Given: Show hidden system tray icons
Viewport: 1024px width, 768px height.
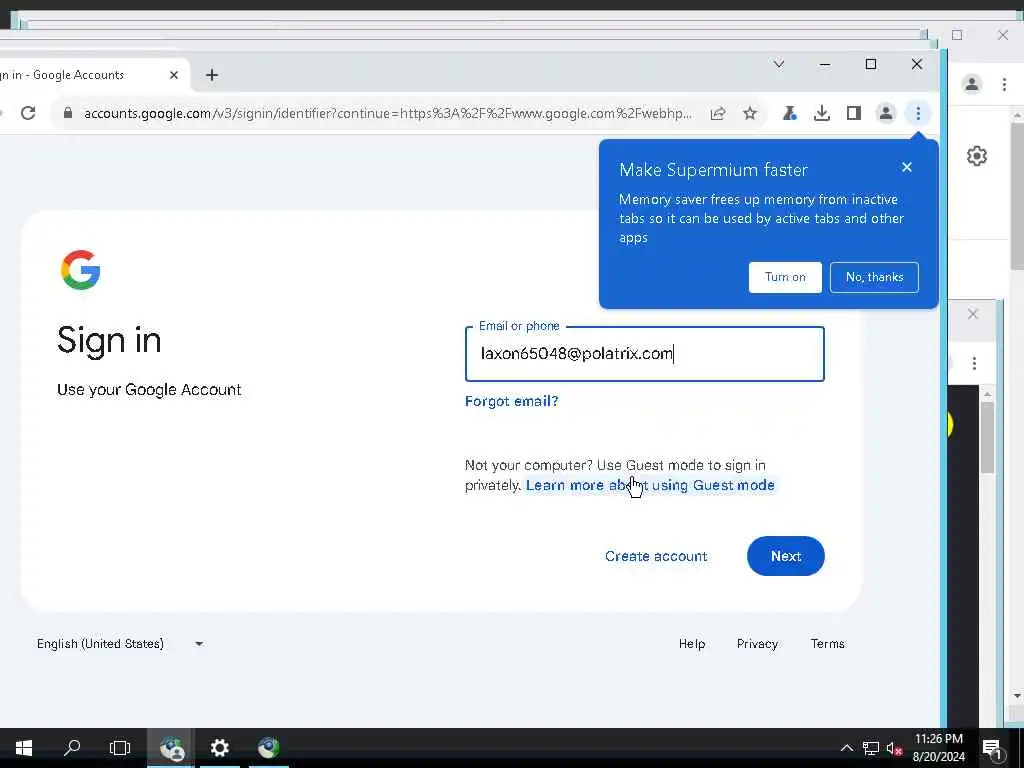Looking at the screenshot, I should point(846,748).
